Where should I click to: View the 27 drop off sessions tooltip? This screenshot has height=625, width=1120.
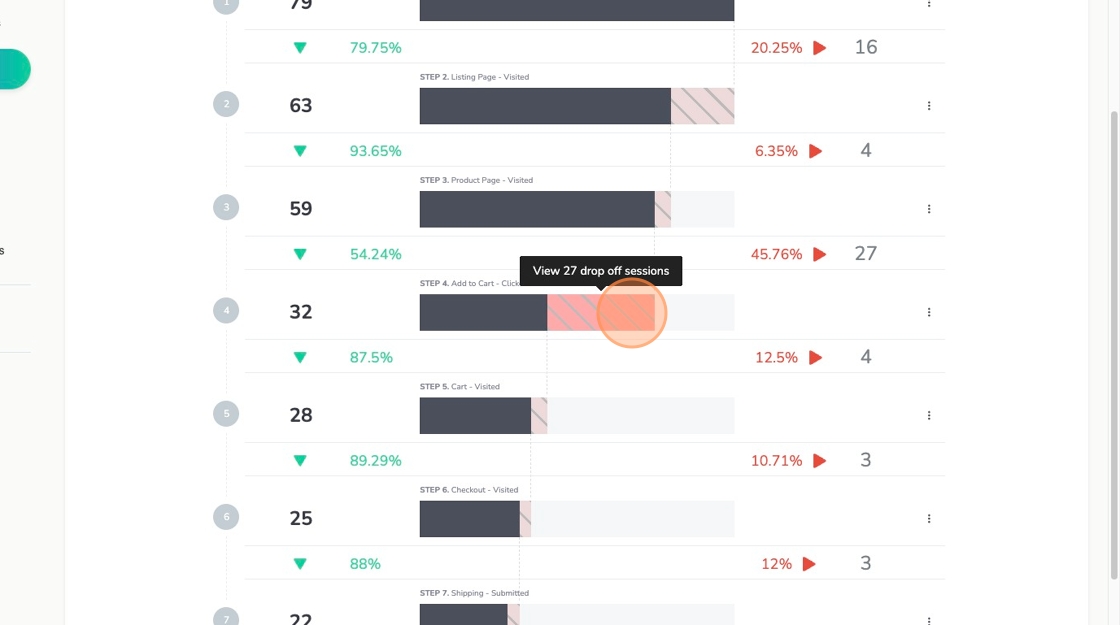click(x=600, y=271)
